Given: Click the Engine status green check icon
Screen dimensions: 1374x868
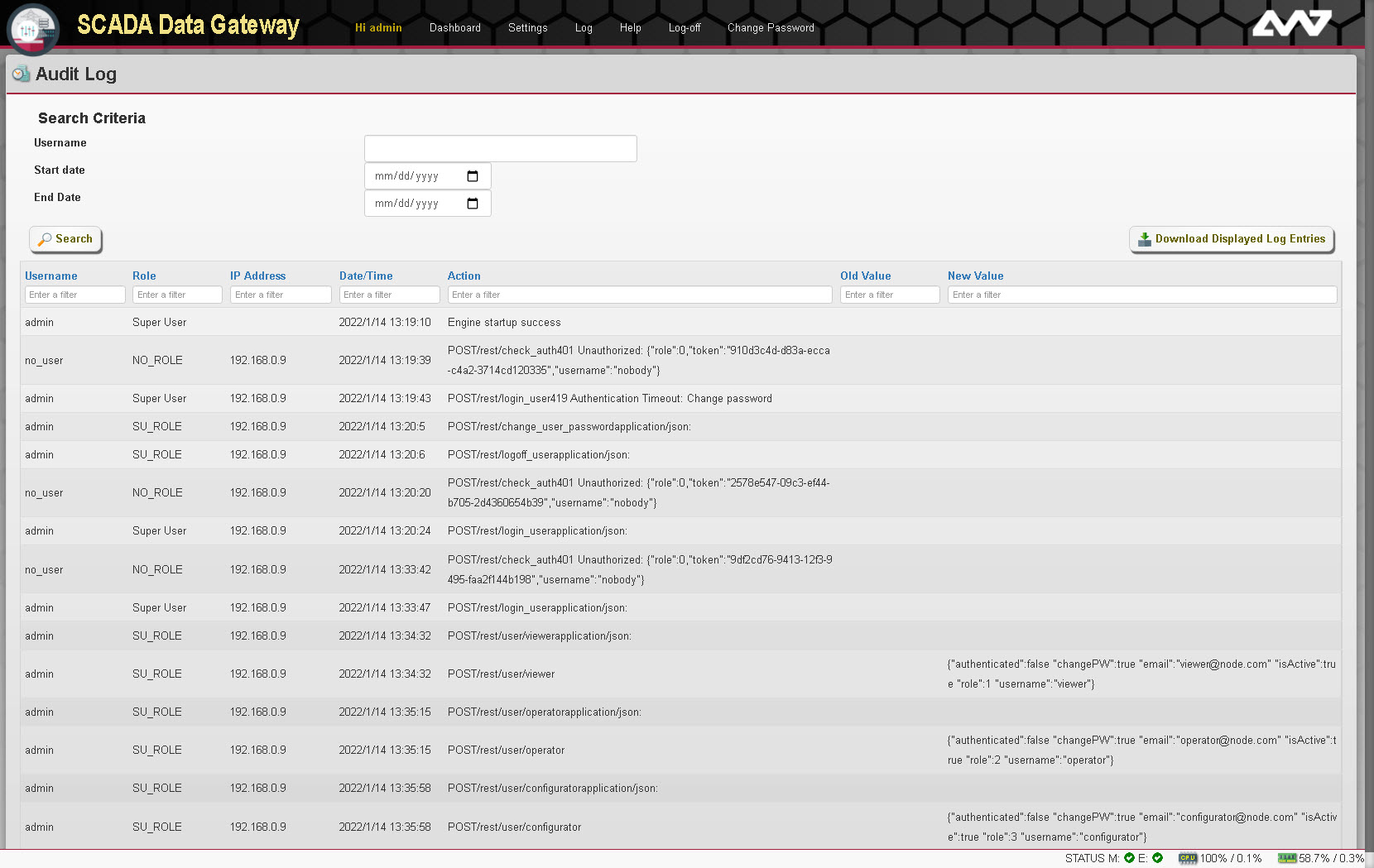Looking at the screenshot, I should 1157,858.
